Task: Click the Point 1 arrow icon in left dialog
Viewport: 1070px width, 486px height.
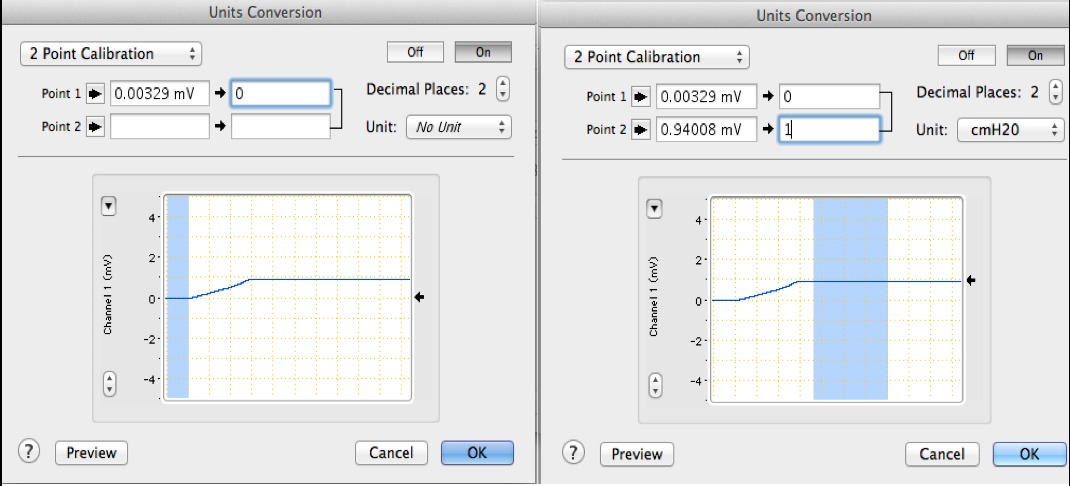Action: [94, 94]
